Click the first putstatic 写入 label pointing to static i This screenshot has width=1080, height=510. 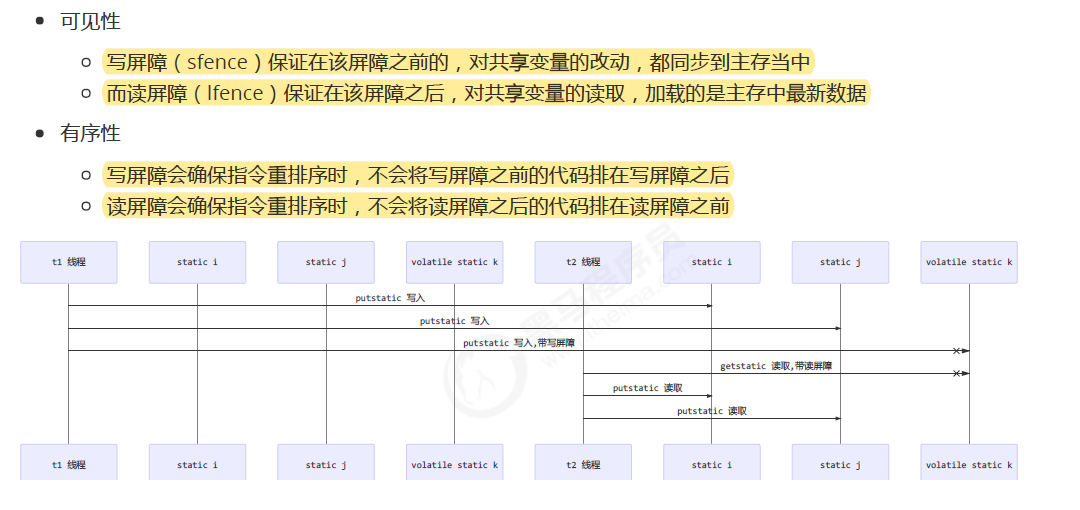(390, 298)
